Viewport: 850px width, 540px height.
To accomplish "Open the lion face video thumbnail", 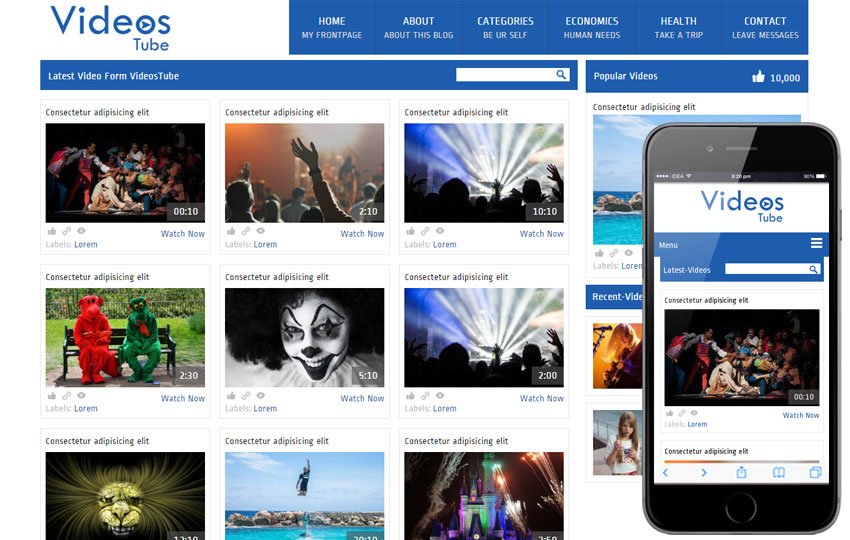I will click(125, 496).
